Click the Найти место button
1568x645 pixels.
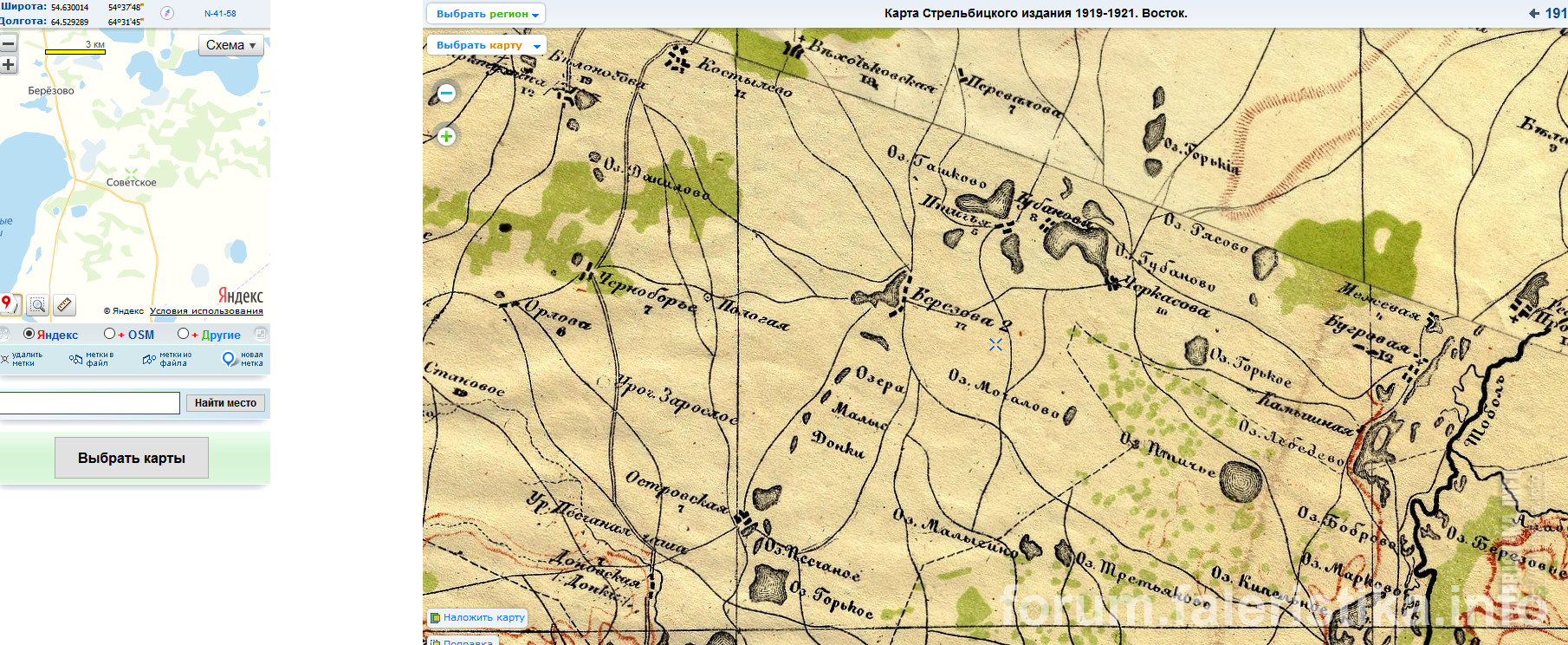pyautogui.click(x=225, y=403)
